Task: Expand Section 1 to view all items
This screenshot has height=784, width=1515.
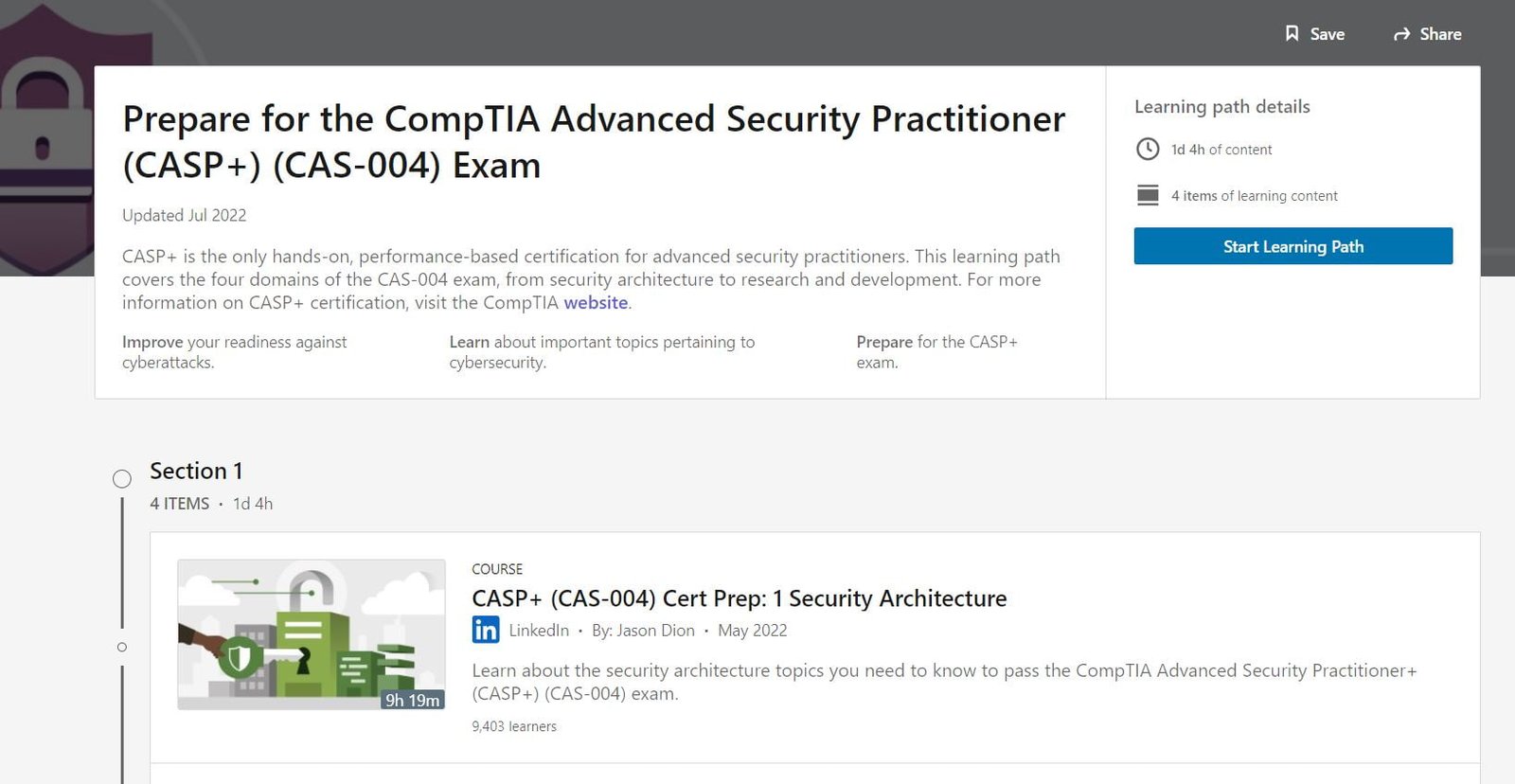Action: [196, 471]
